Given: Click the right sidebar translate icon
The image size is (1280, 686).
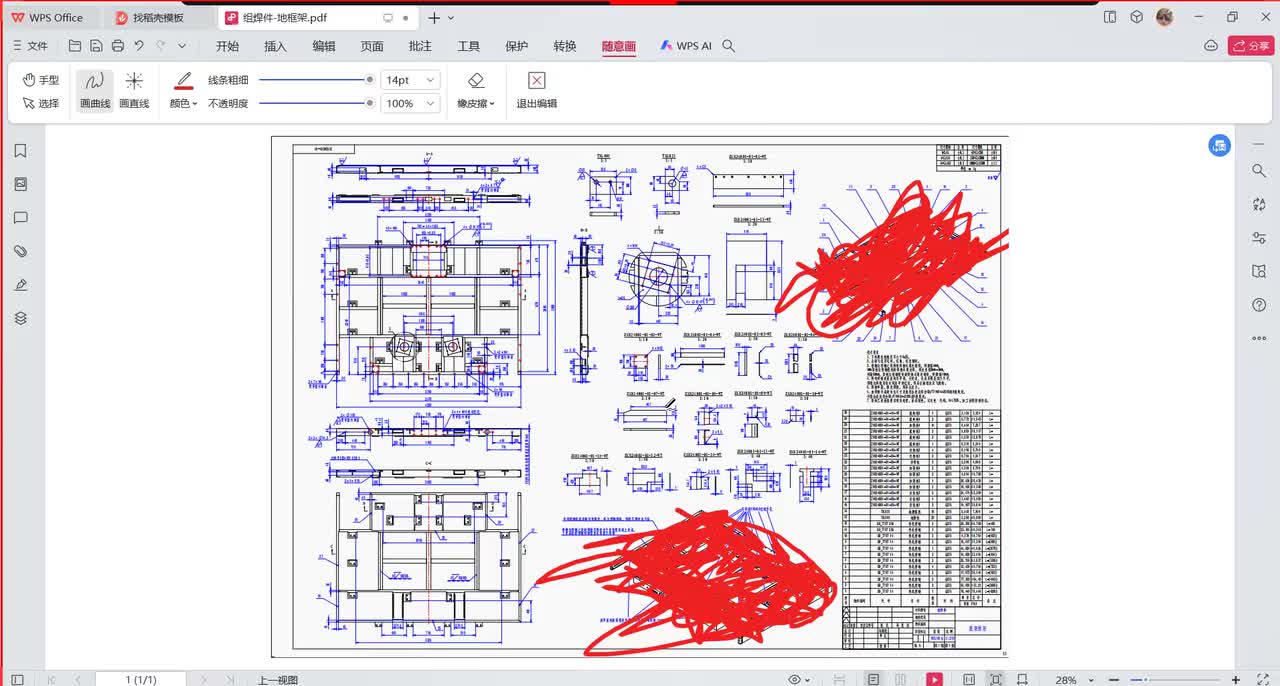Looking at the screenshot, I should point(1259,204).
